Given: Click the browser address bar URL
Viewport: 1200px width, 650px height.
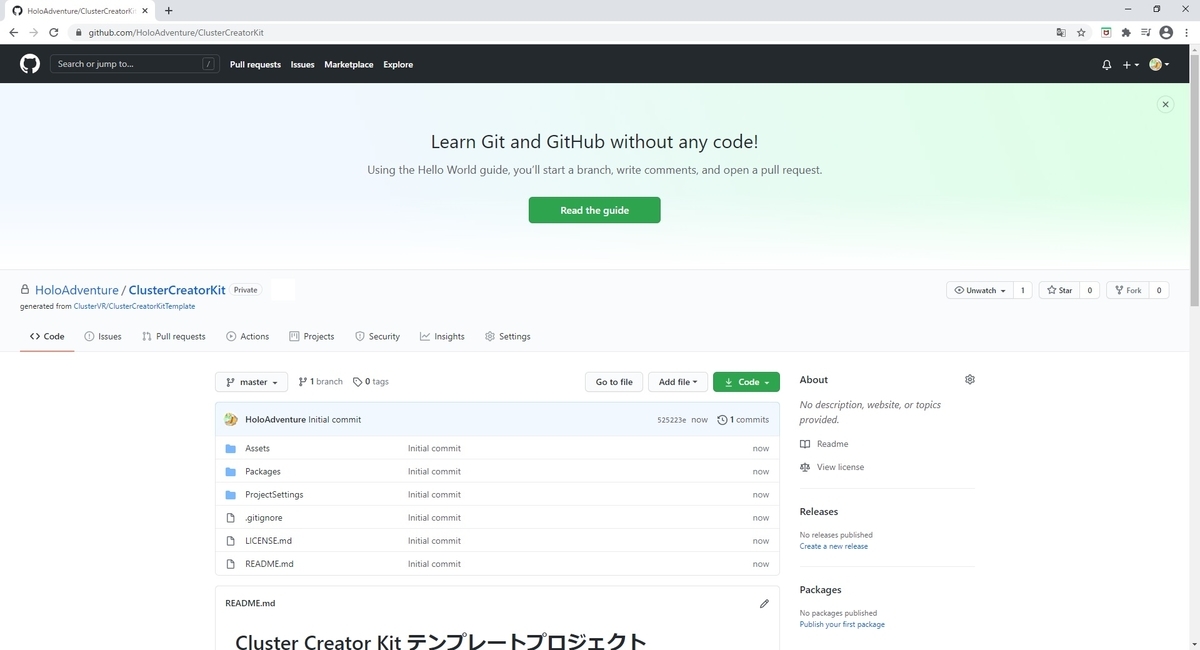Looking at the screenshot, I should (x=175, y=32).
